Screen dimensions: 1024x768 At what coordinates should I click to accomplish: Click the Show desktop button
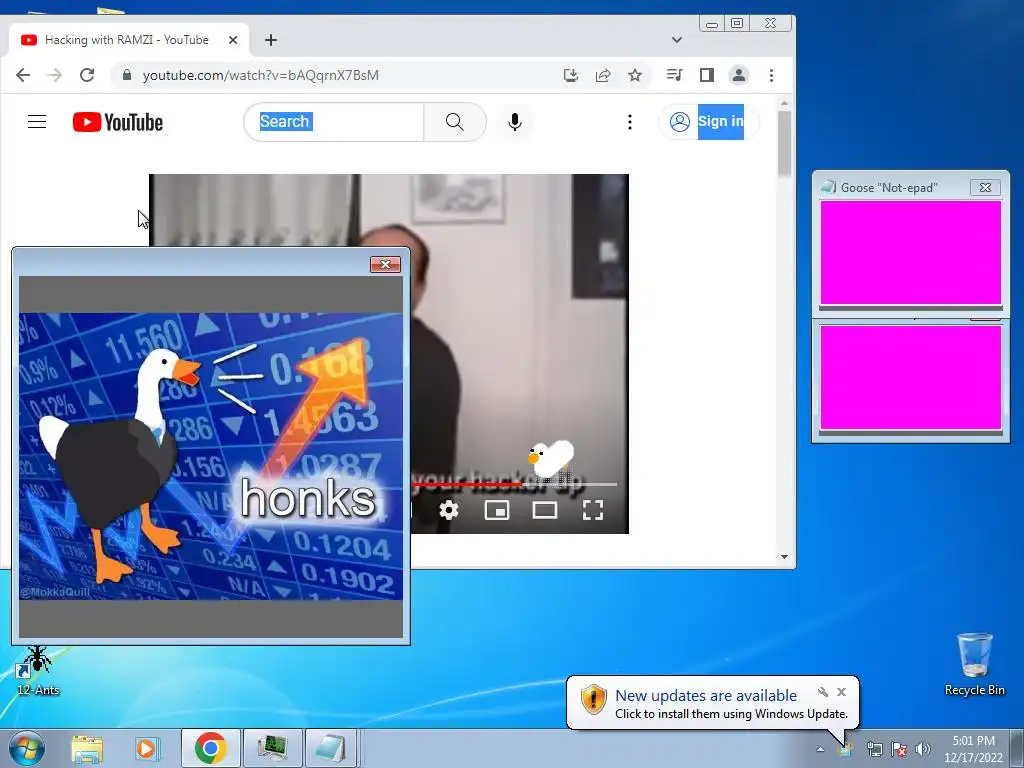pyautogui.click(x=1017, y=748)
